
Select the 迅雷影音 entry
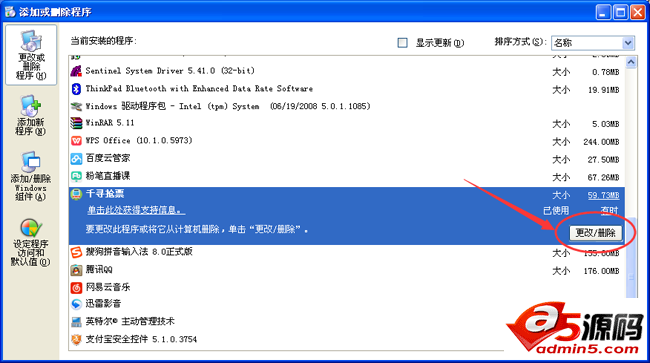coord(103,304)
